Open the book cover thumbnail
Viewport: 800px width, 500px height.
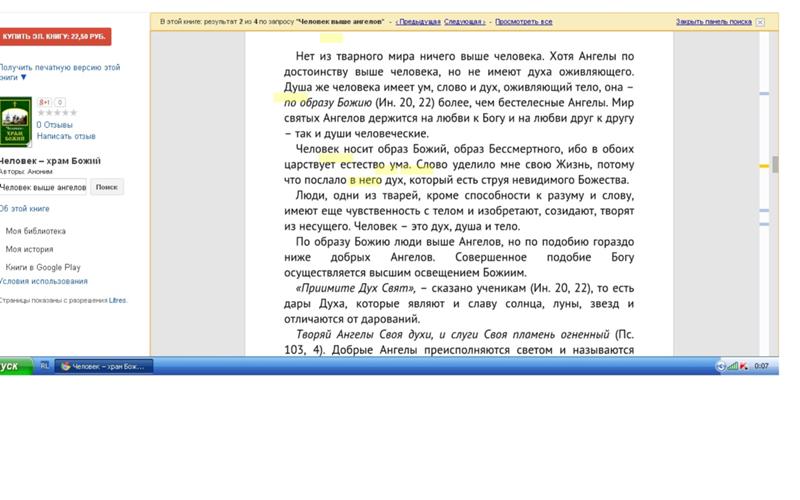point(15,121)
